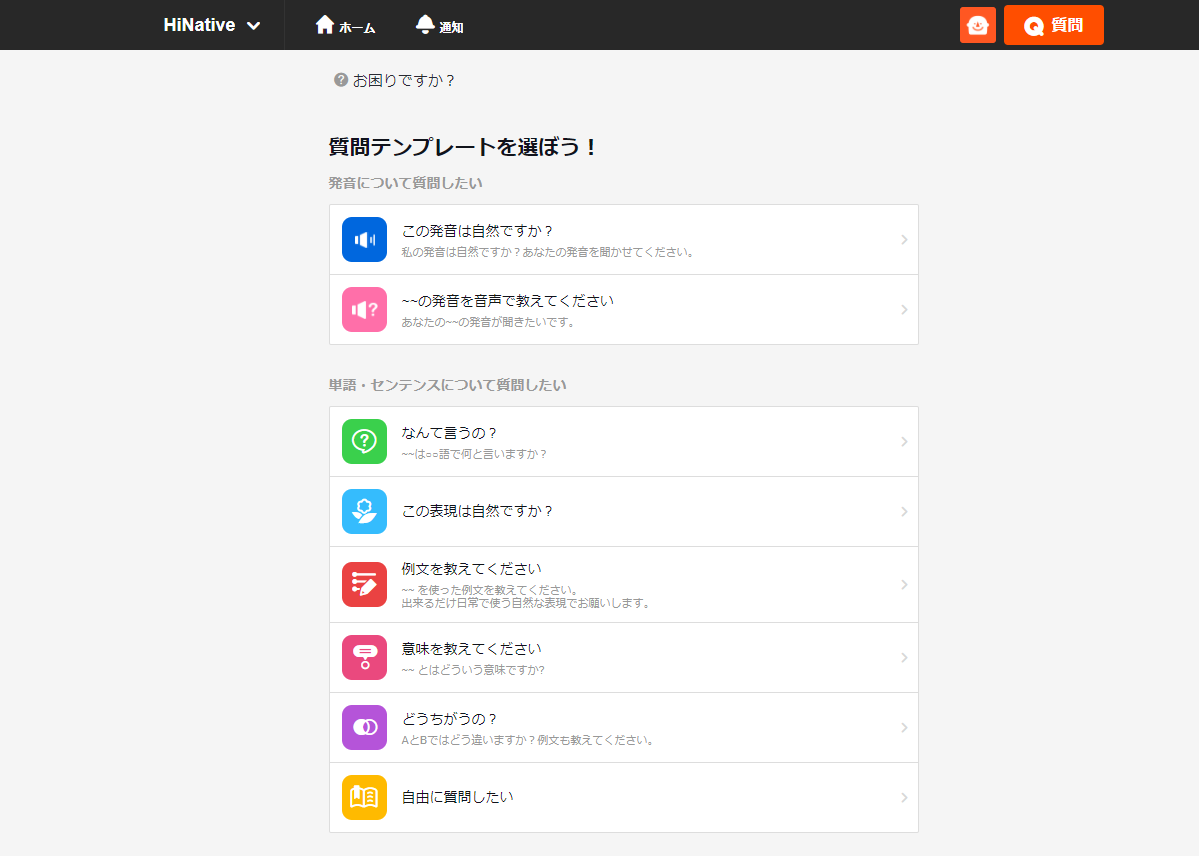Open 通知 notifications in the navigation
Image resolution: width=1199 pixels, height=856 pixels.
point(439,26)
